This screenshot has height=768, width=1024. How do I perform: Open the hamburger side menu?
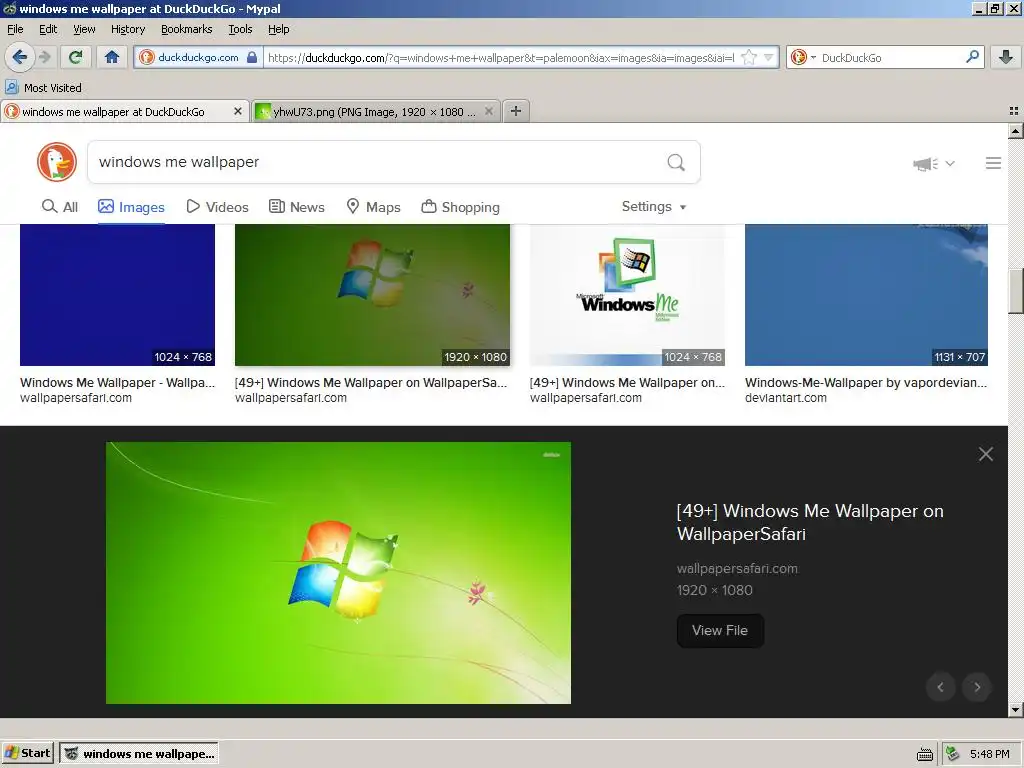coord(993,163)
